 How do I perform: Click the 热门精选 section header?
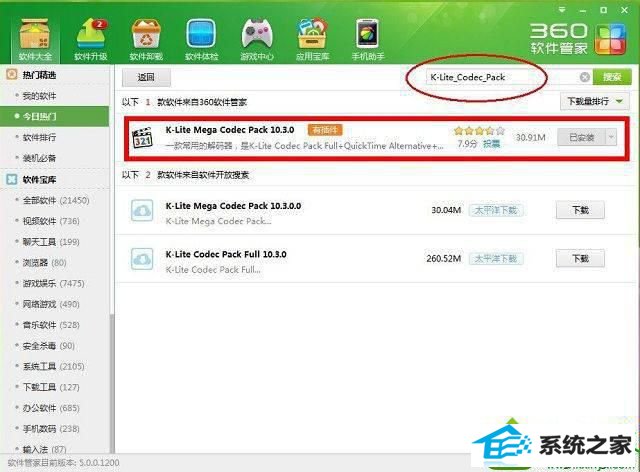[39, 75]
